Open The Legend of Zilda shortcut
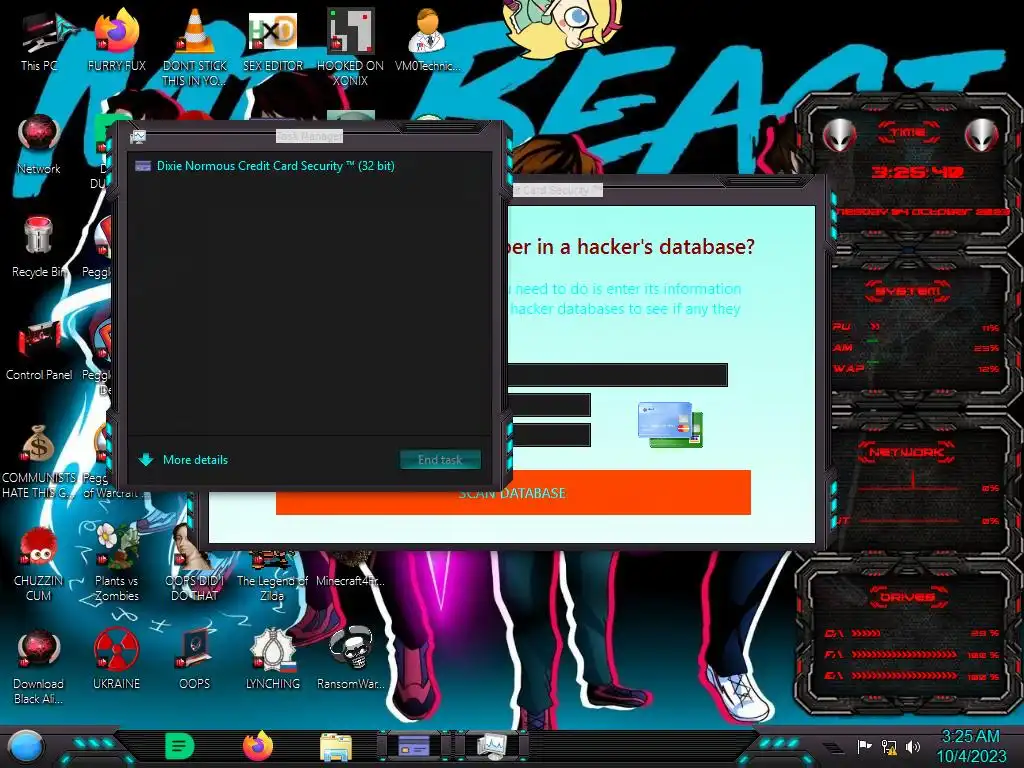The height and width of the screenshot is (768, 1024). (273, 575)
